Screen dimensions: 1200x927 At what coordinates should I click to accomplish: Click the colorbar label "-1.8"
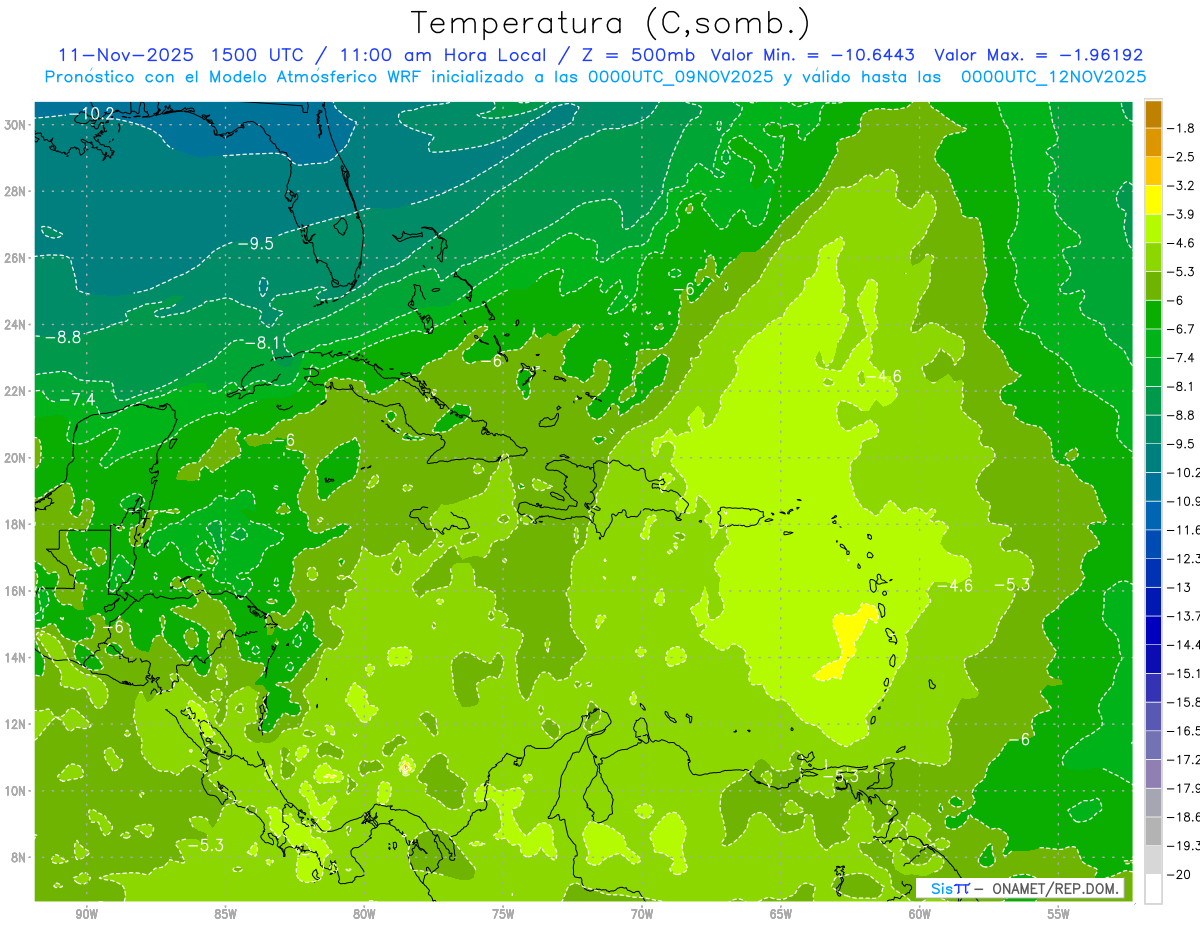(x=1183, y=128)
